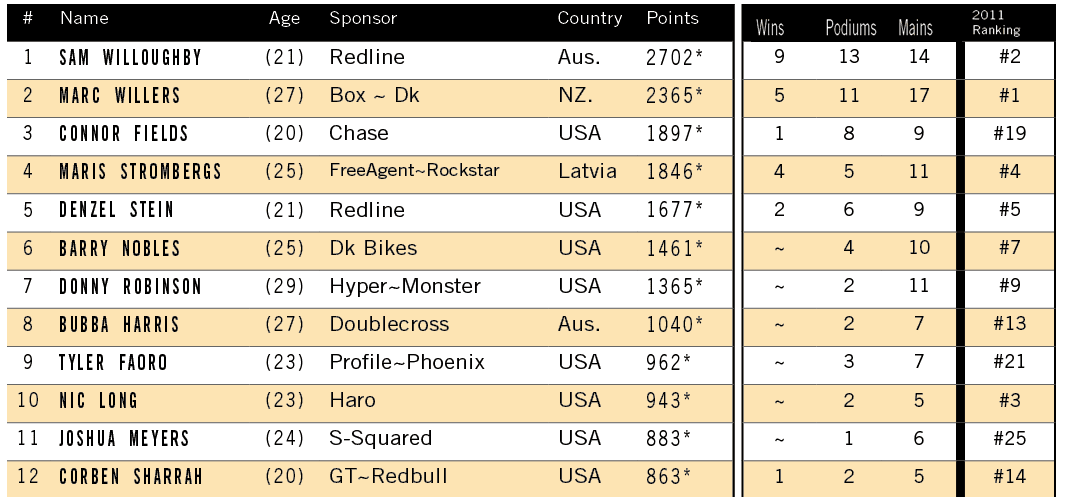Click the Podiums column header

click(x=851, y=29)
